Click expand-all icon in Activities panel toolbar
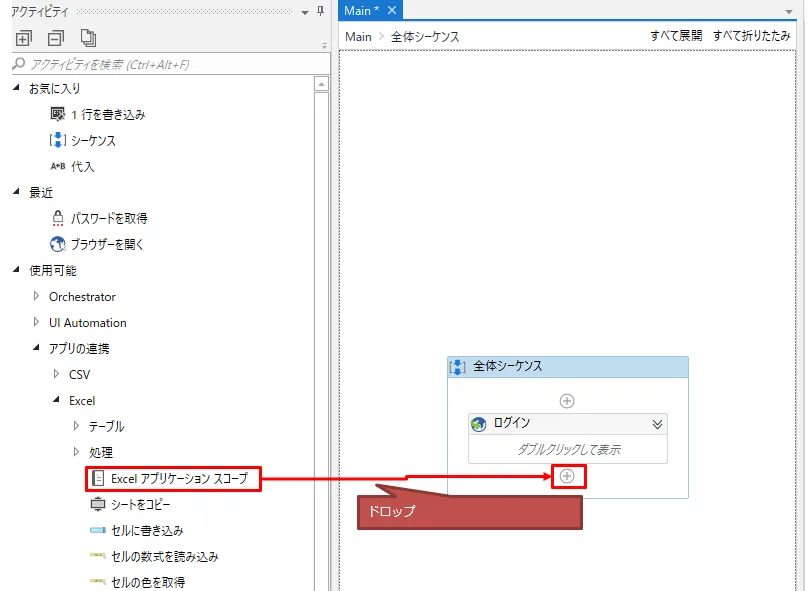807x591 pixels. 21,37
